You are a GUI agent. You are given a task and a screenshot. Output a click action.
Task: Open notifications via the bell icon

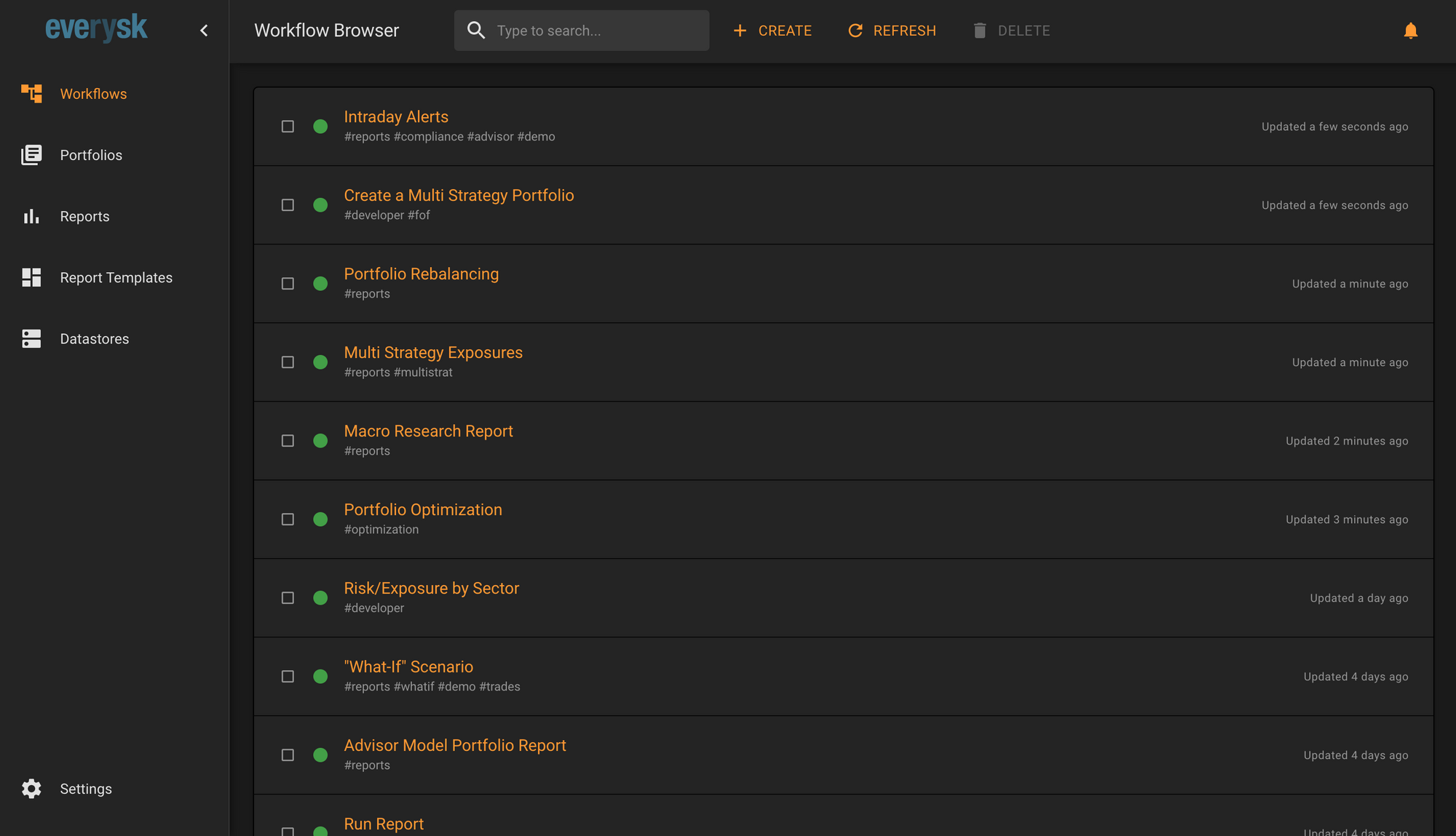point(1410,30)
